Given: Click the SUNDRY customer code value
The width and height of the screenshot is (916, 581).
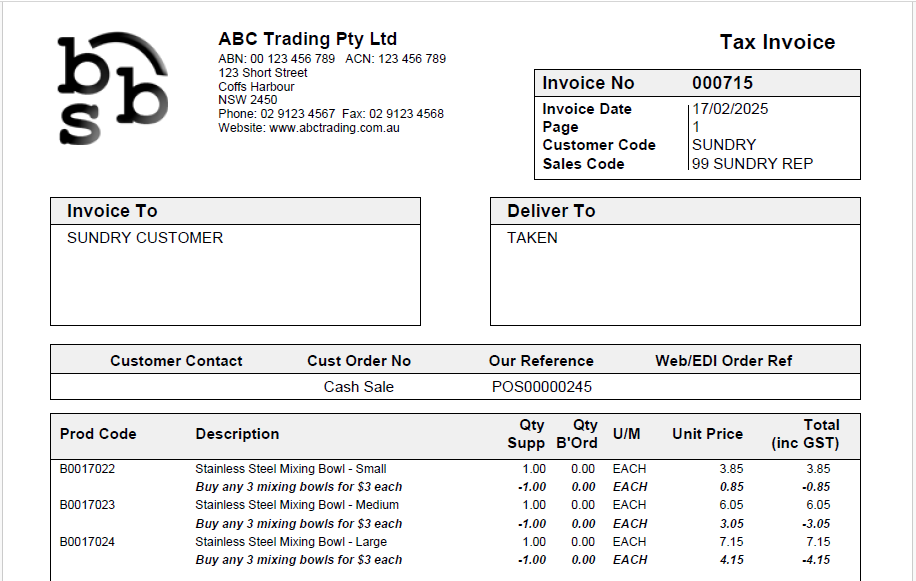Looking at the screenshot, I should tap(724, 145).
